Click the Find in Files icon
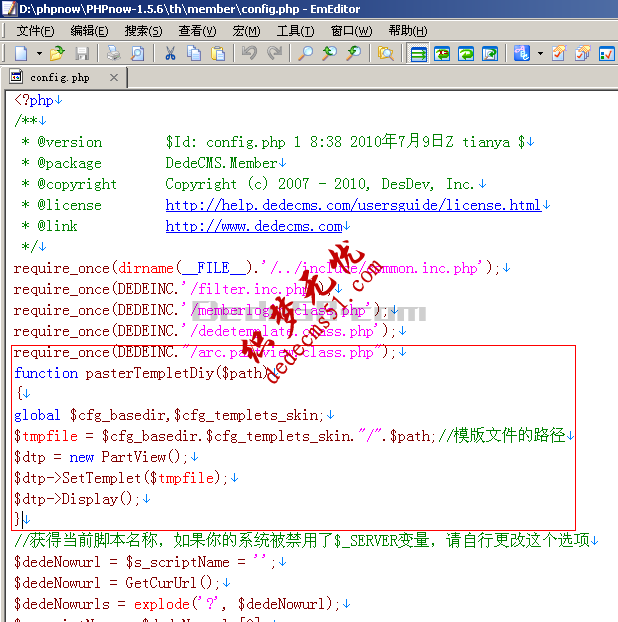 [385, 53]
